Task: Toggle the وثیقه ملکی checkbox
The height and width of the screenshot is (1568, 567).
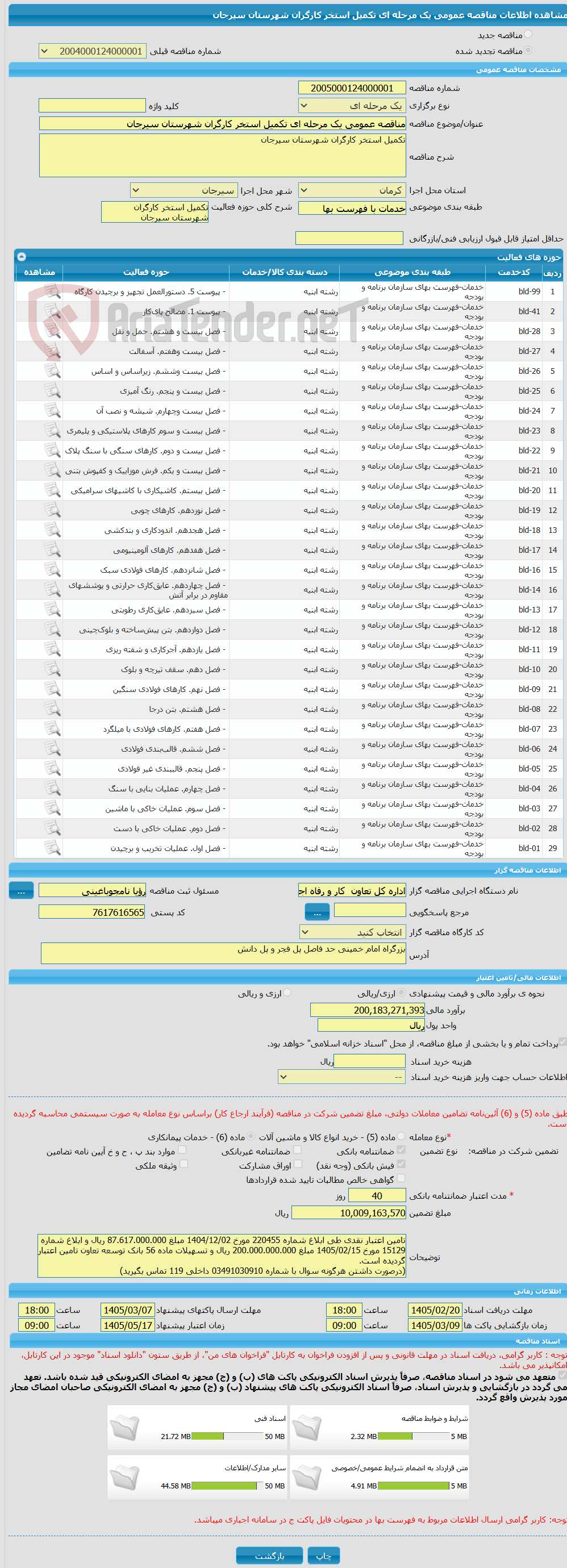Action: (184, 1165)
